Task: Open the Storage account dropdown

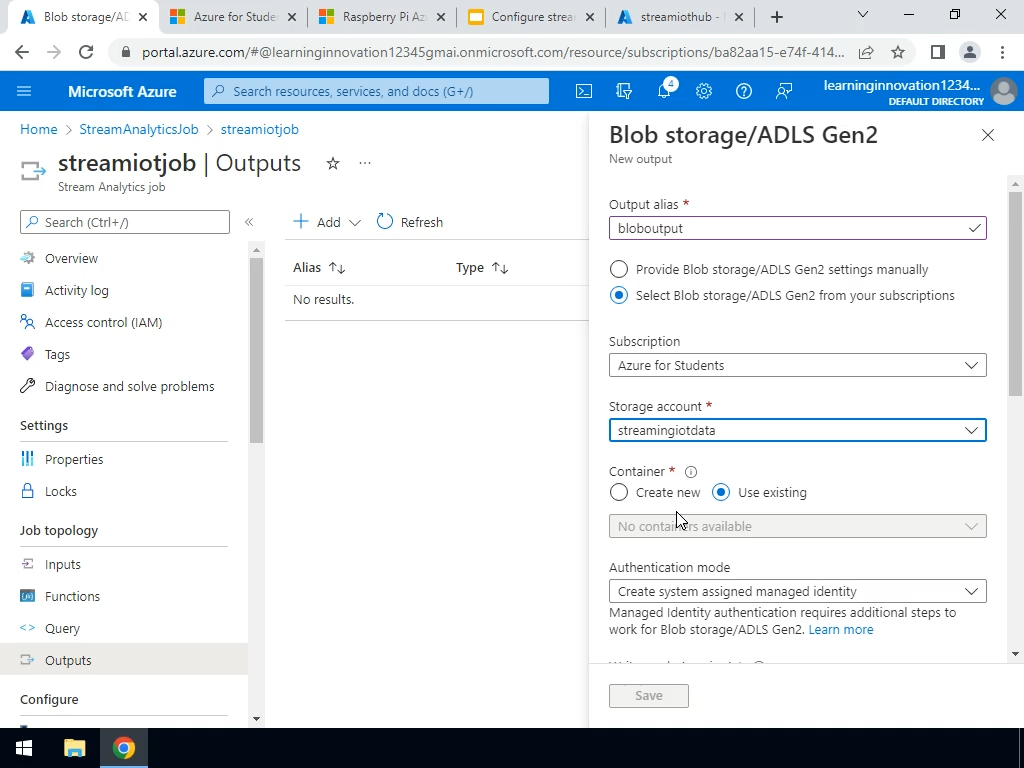Action: [x=797, y=430]
